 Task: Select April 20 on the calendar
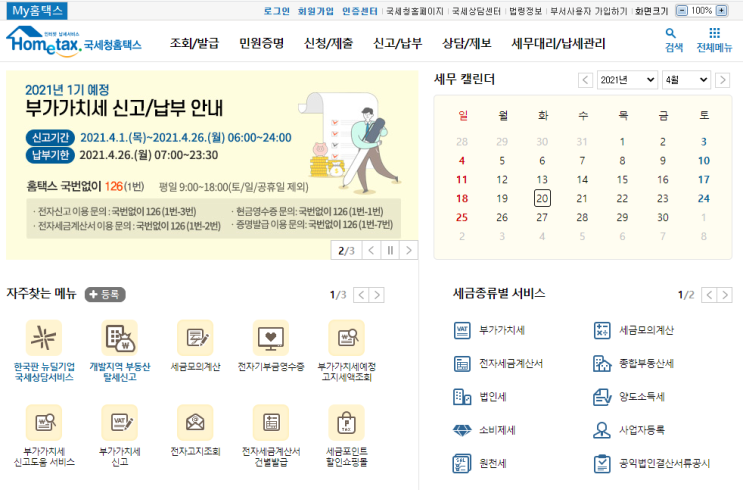(542, 198)
